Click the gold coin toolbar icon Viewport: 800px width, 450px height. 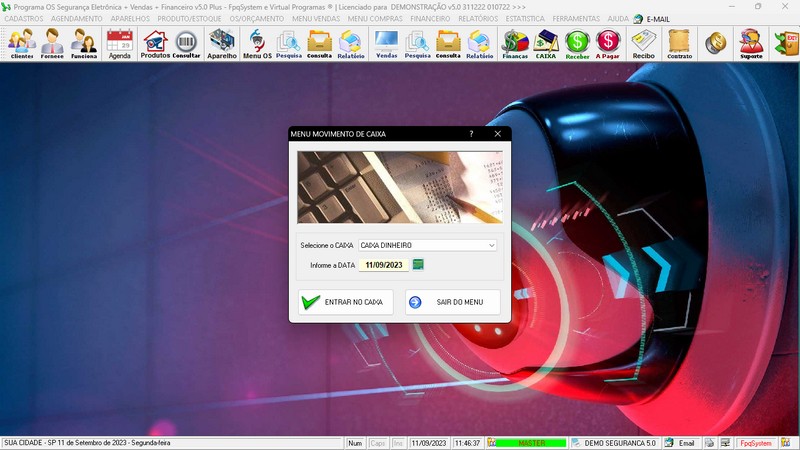click(716, 43)
